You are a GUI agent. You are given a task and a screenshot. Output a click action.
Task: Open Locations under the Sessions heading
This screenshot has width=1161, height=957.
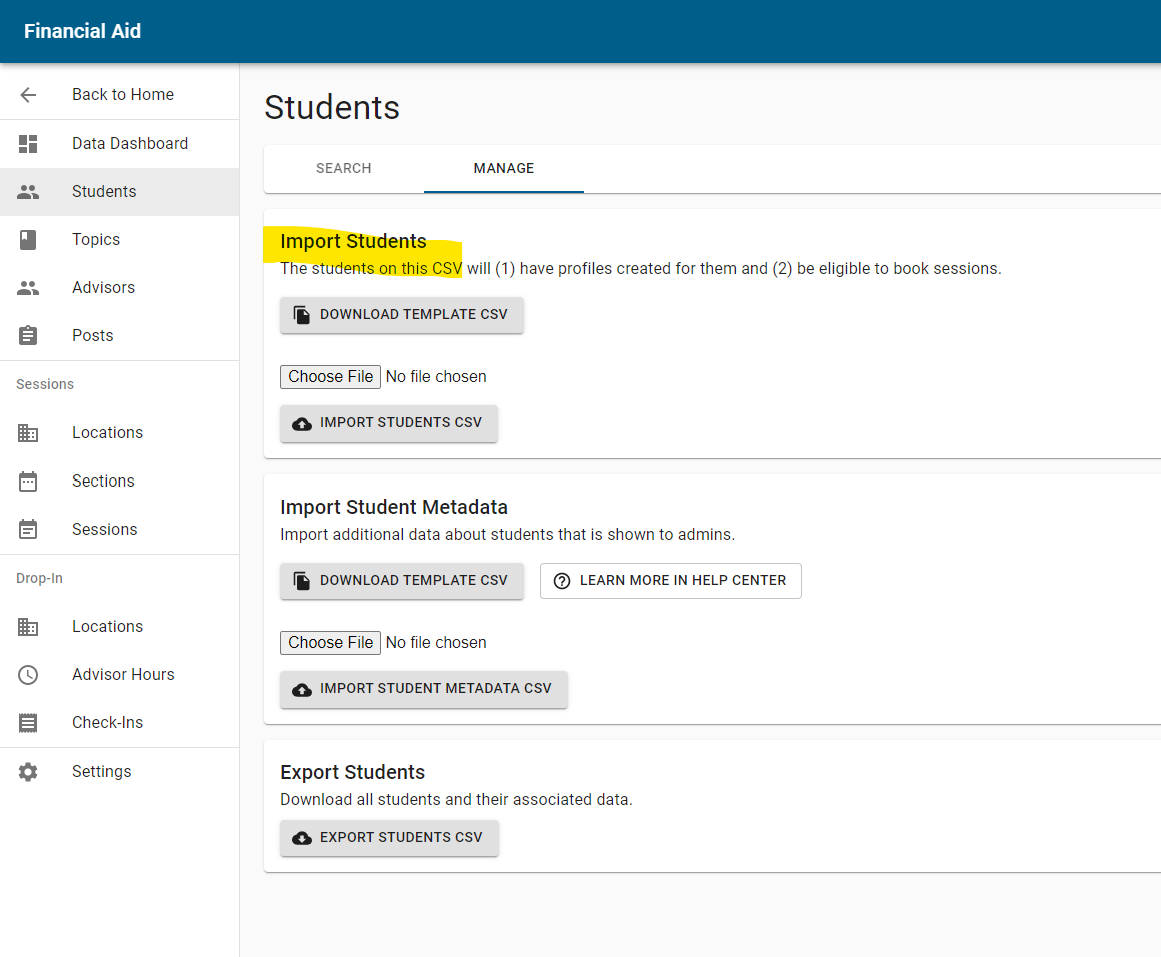pyautogui.click(x=107, y=432)
